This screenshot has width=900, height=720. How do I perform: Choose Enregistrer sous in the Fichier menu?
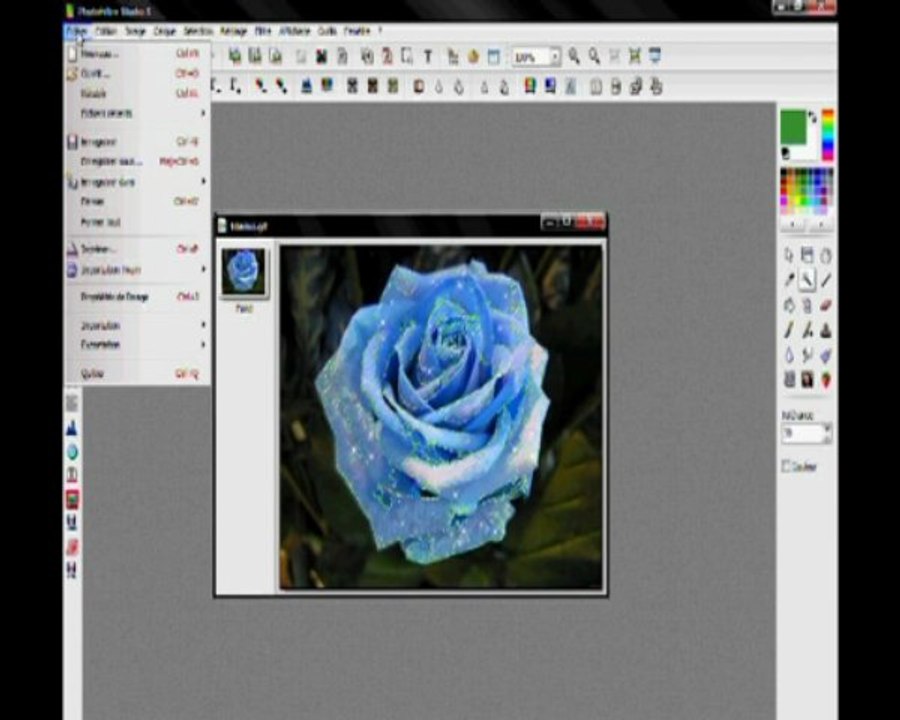(x=138, y=162)
